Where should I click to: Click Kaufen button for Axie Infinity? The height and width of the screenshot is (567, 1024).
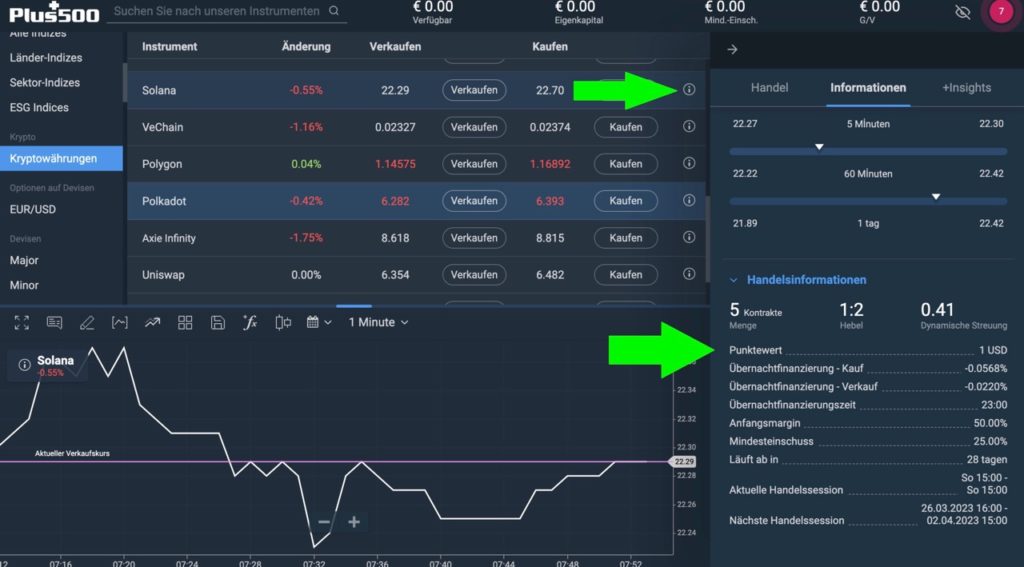[x=626, y=238]
